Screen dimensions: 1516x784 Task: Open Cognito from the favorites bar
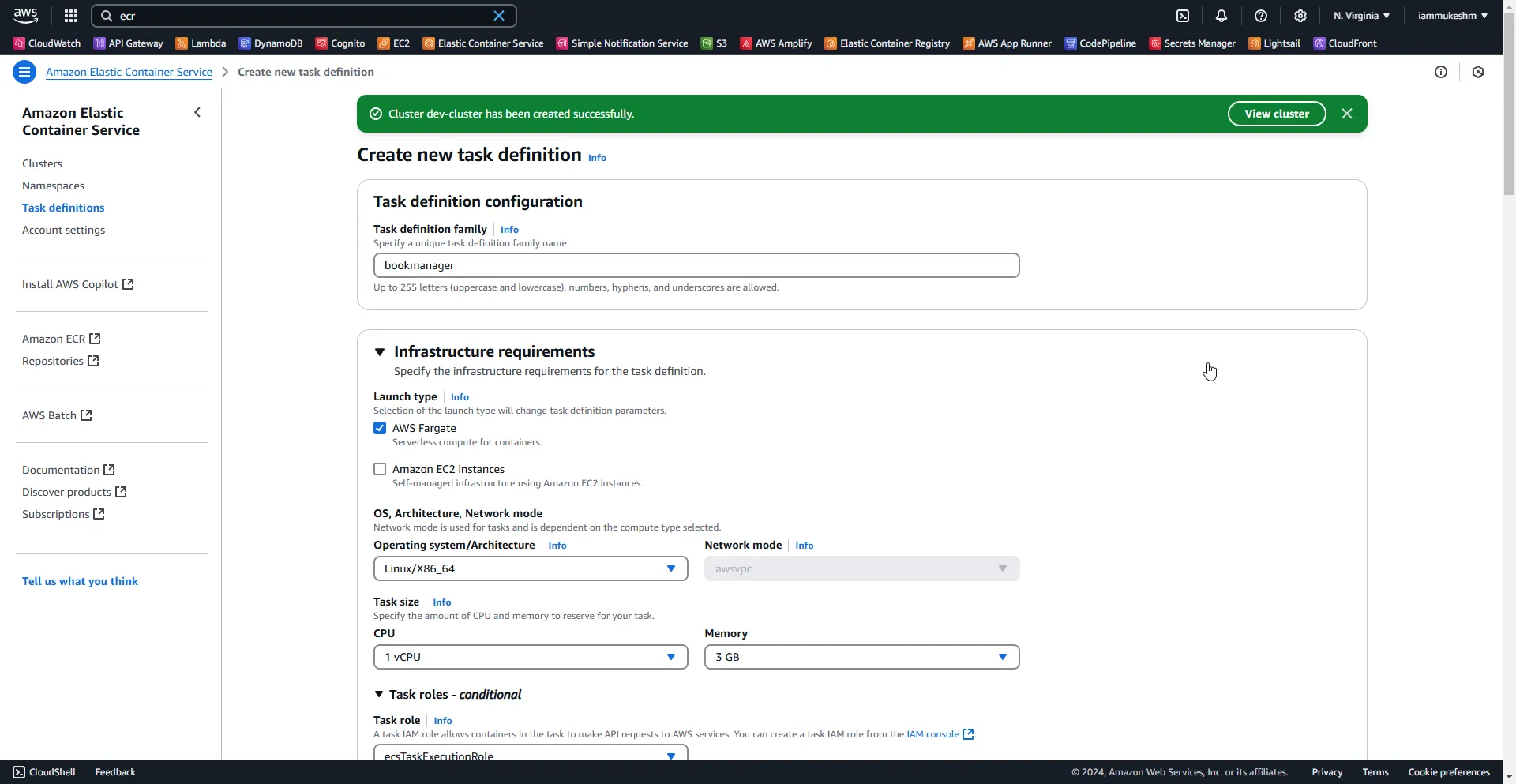340,43
